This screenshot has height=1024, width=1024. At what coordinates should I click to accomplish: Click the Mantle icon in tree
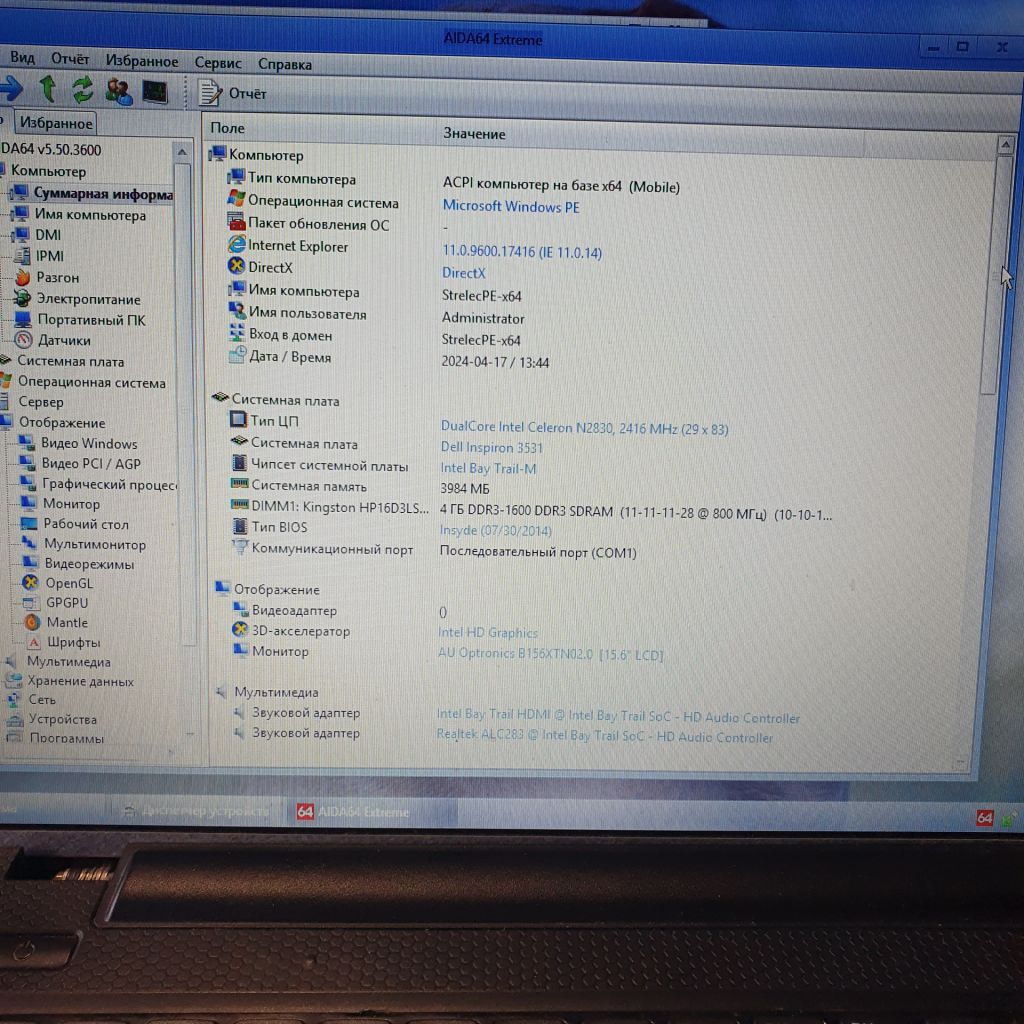click(x=32, y=622)
